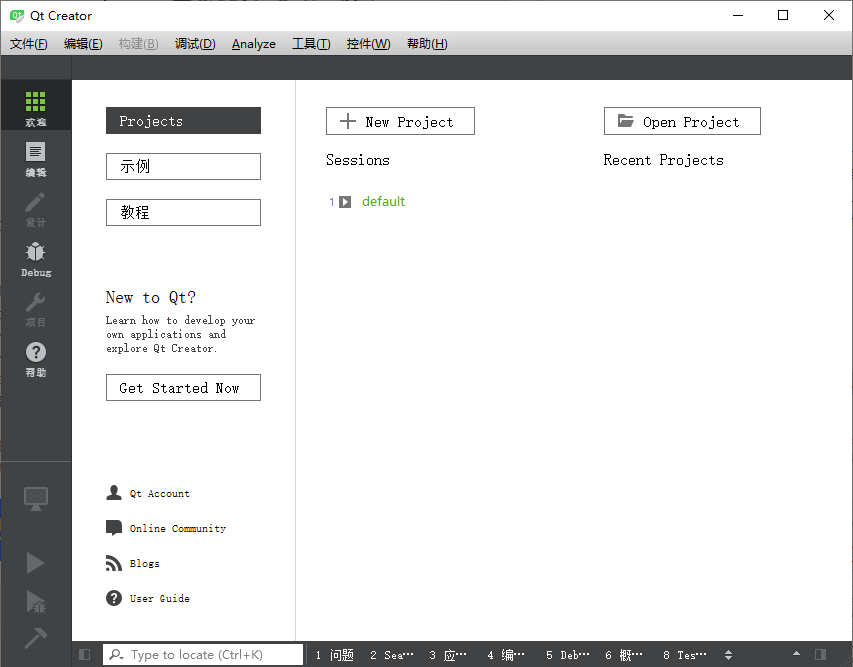Open the 帮助(H) menu

(427, 44)
